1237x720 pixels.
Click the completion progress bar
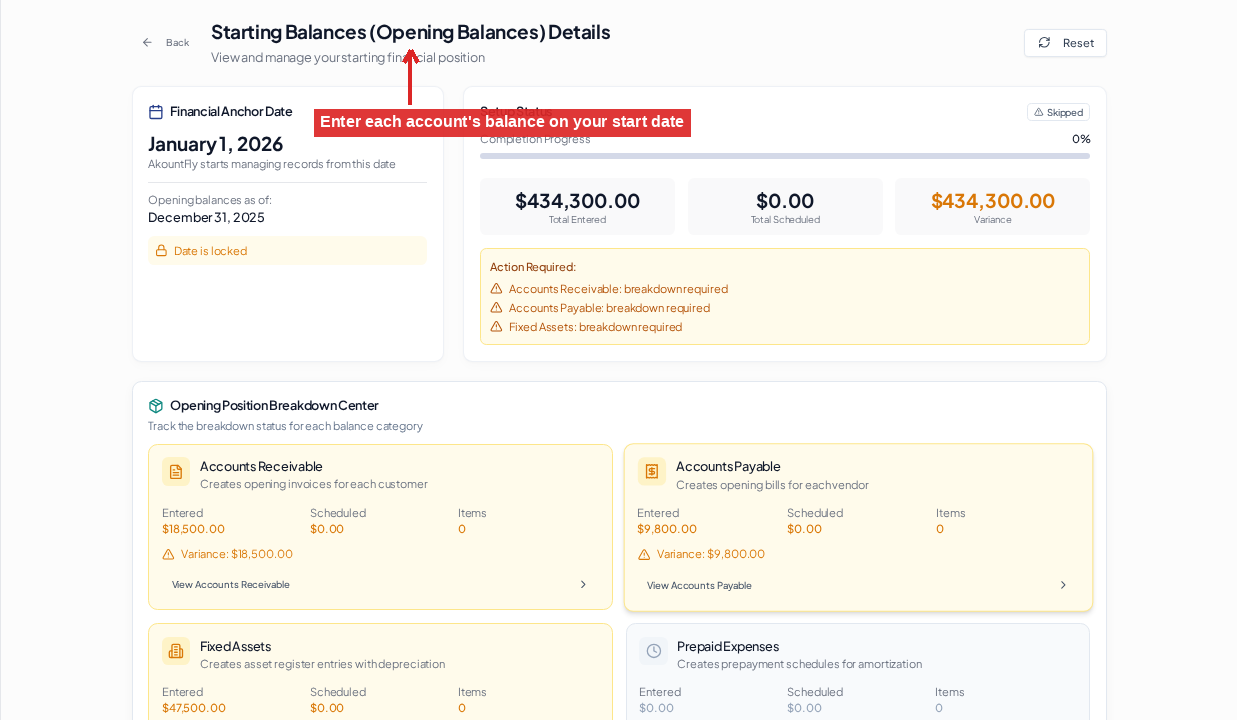coord(785,156)
